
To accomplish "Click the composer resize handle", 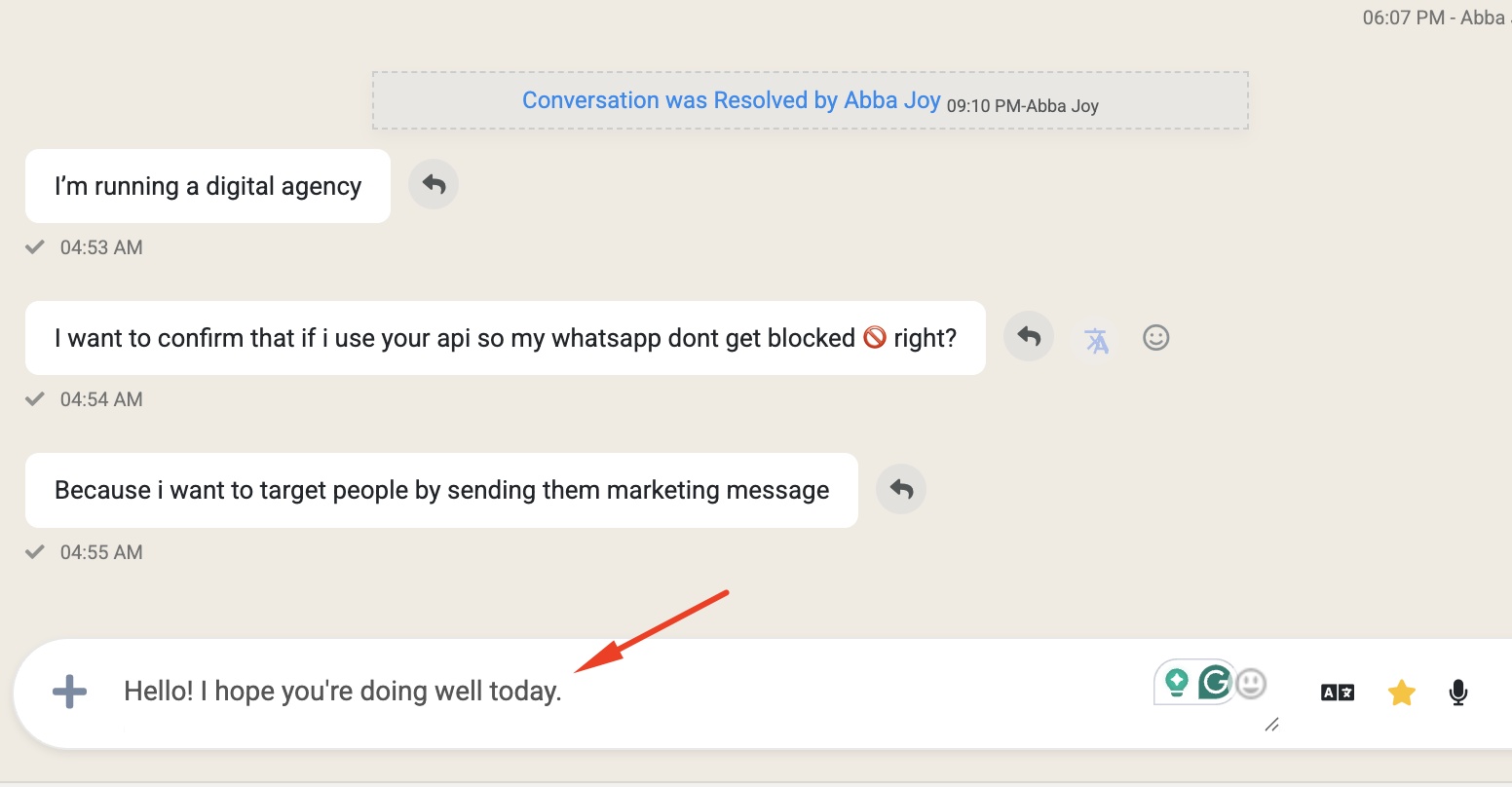I will (x=1271, y=725).
